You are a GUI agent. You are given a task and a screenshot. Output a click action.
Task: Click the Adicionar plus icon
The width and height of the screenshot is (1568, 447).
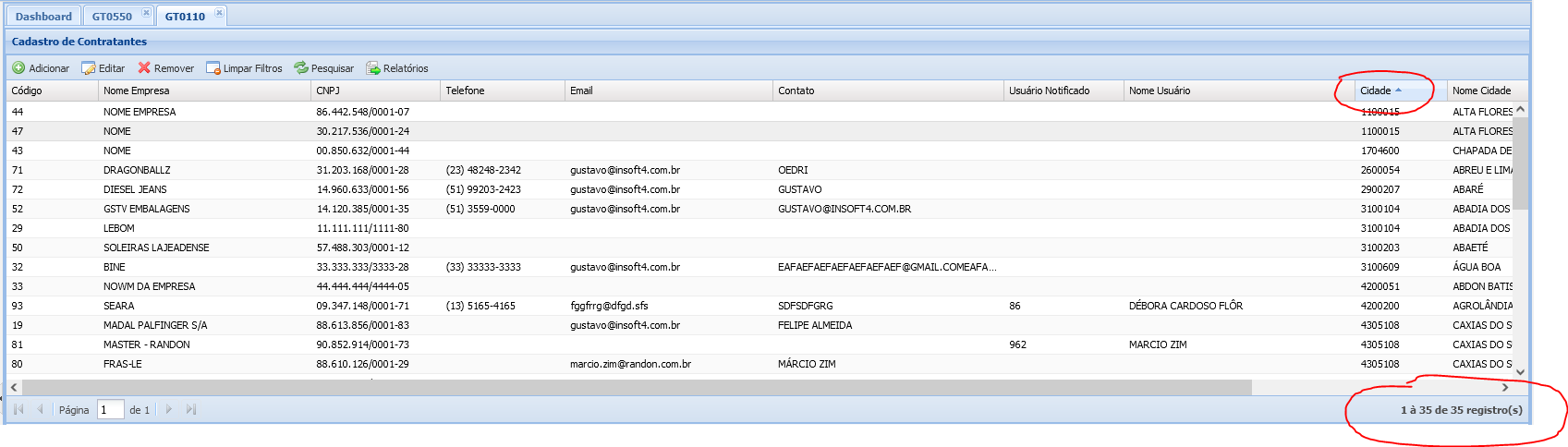click(18, 68)
